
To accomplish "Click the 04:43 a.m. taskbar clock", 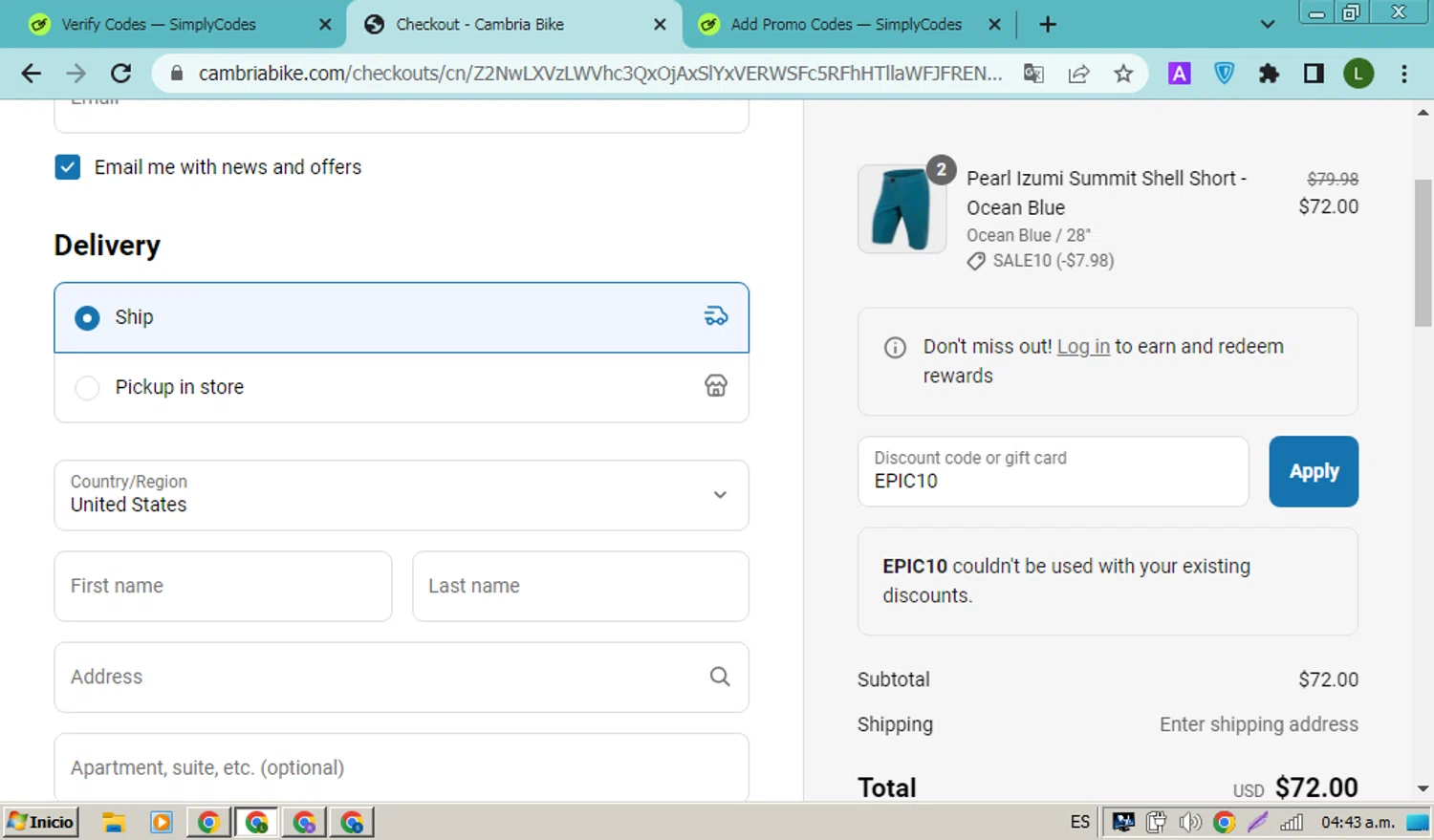I will [1358, 822].
